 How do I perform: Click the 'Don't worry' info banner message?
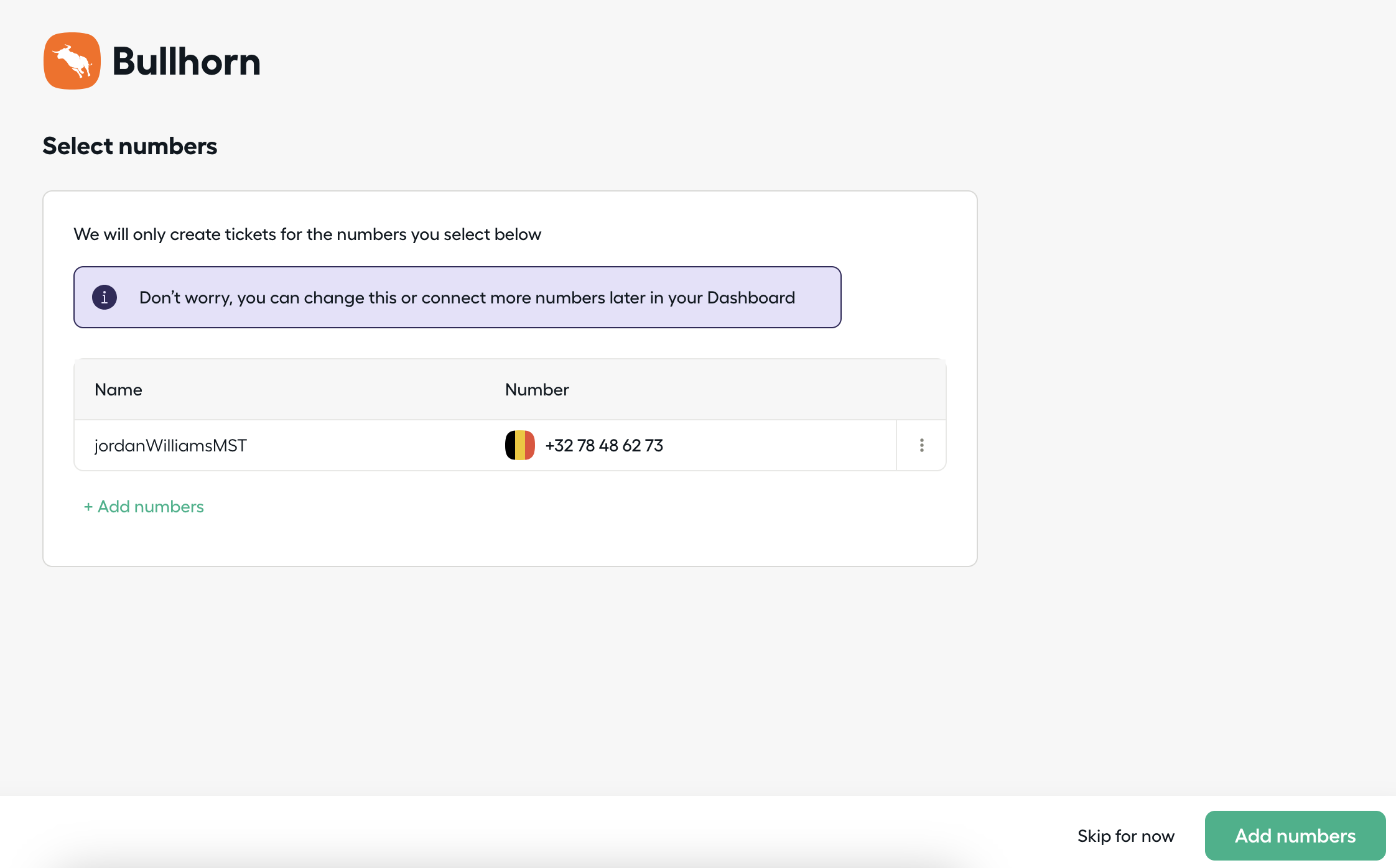467,297
